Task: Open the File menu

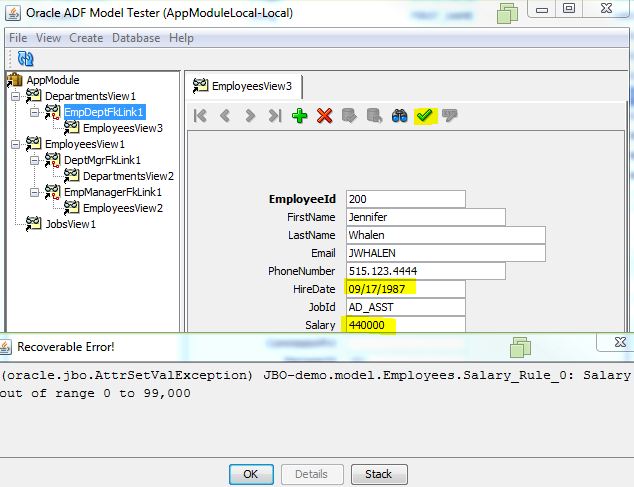Action: [18, 38]
